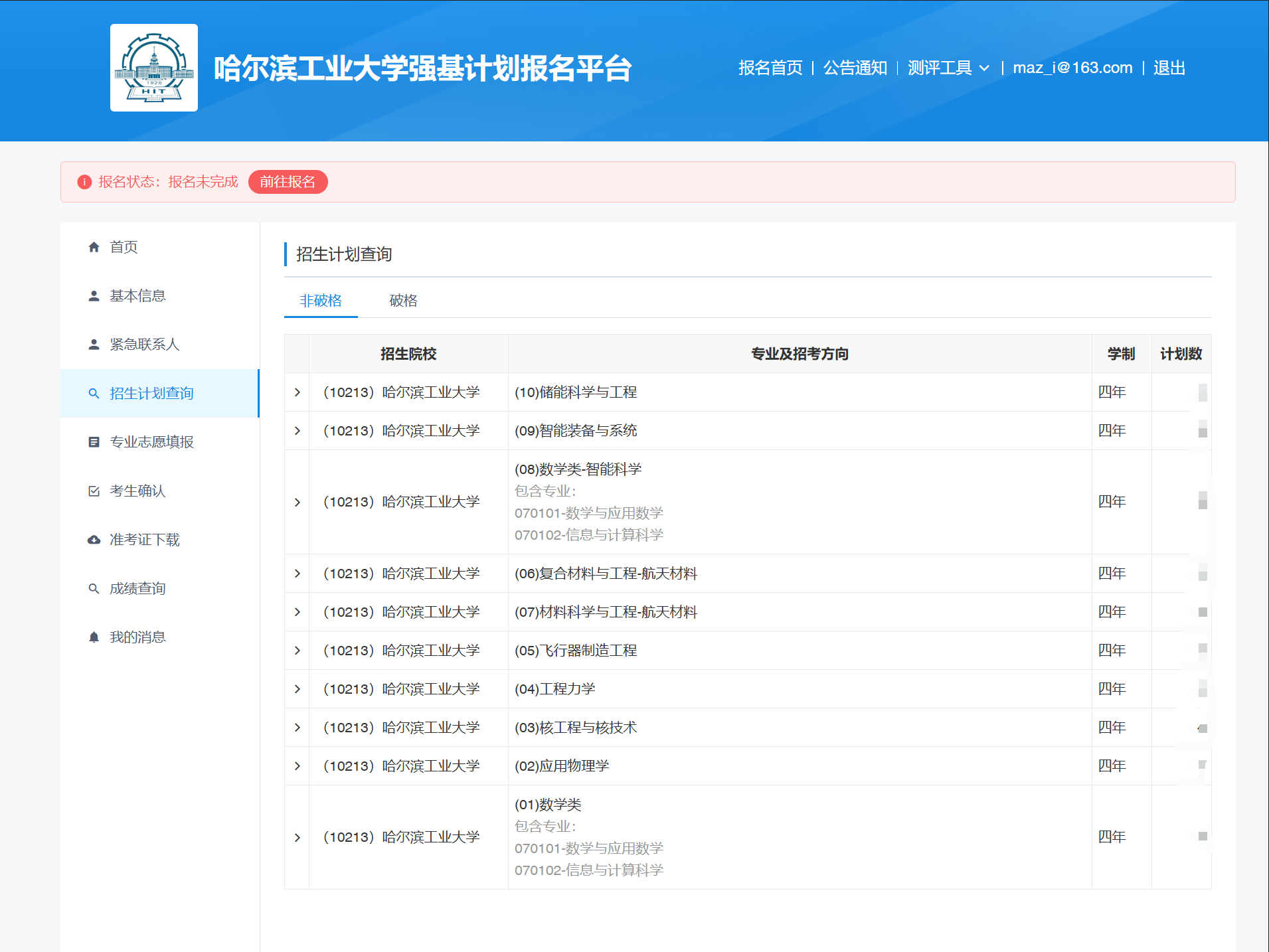Expand the 核工程与核技术 row
This screenshot has height=952, width=1269.
[x=297, y=728]
